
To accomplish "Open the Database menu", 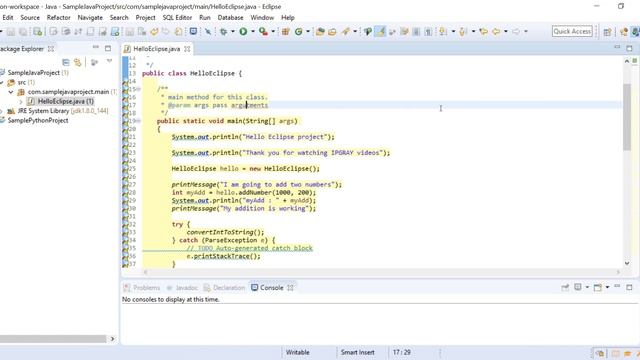I will [x=230, y=18].
